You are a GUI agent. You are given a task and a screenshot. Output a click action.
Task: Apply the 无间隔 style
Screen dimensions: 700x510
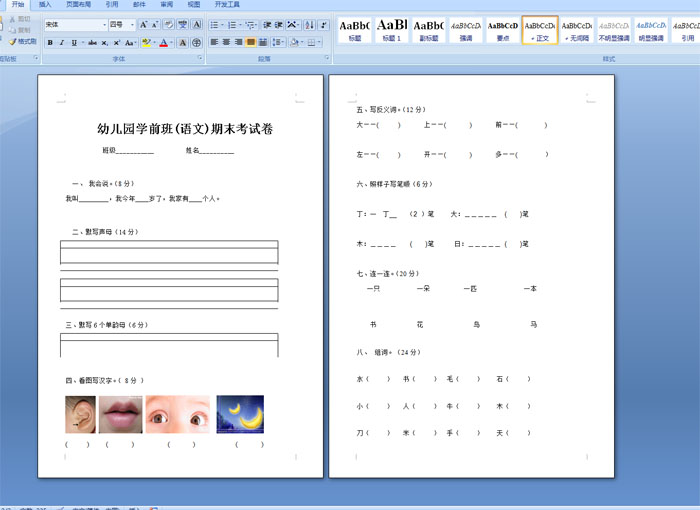point(577,30)
